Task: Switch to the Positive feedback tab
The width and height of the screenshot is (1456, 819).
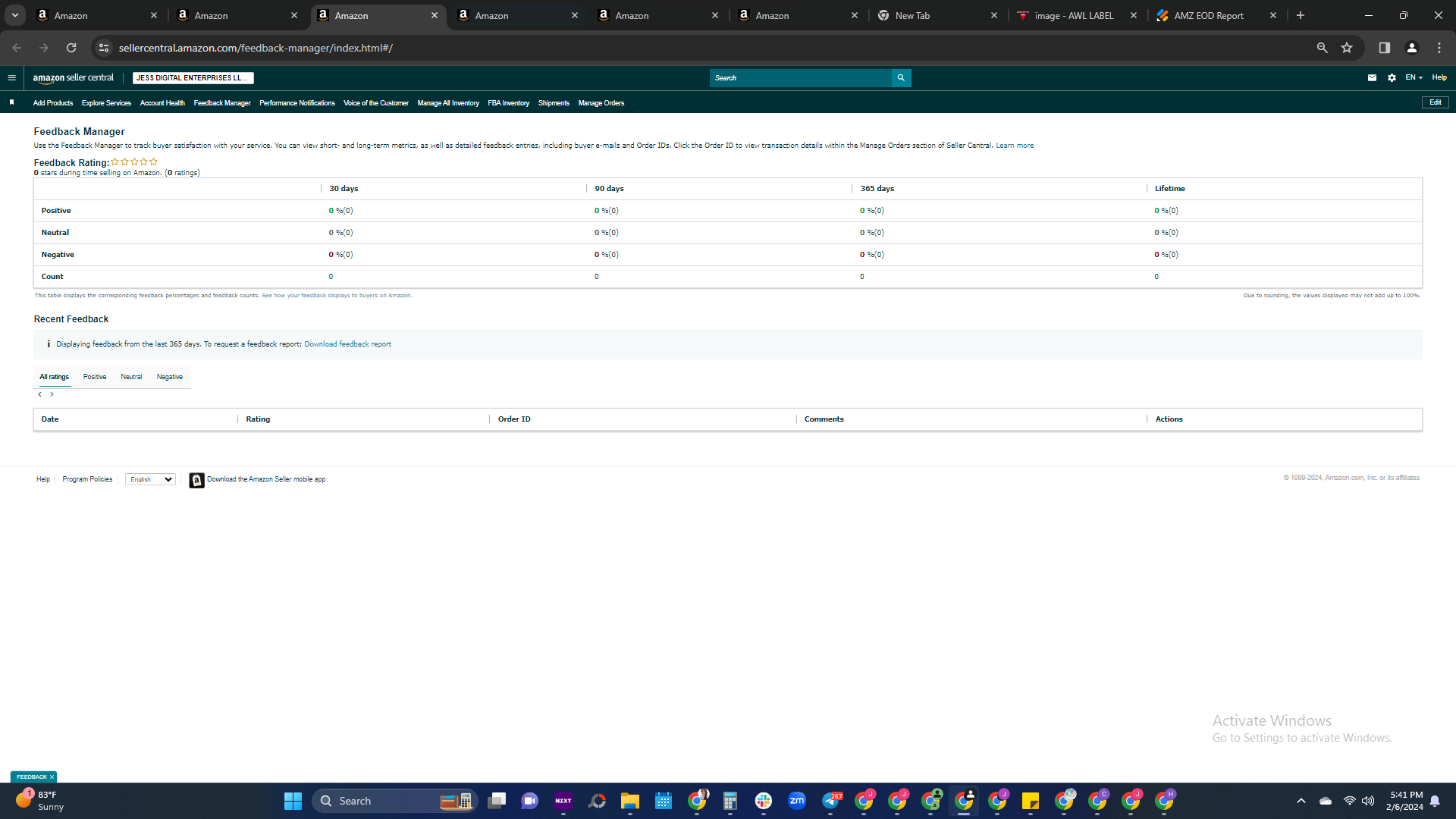Action: coord(95,377)
